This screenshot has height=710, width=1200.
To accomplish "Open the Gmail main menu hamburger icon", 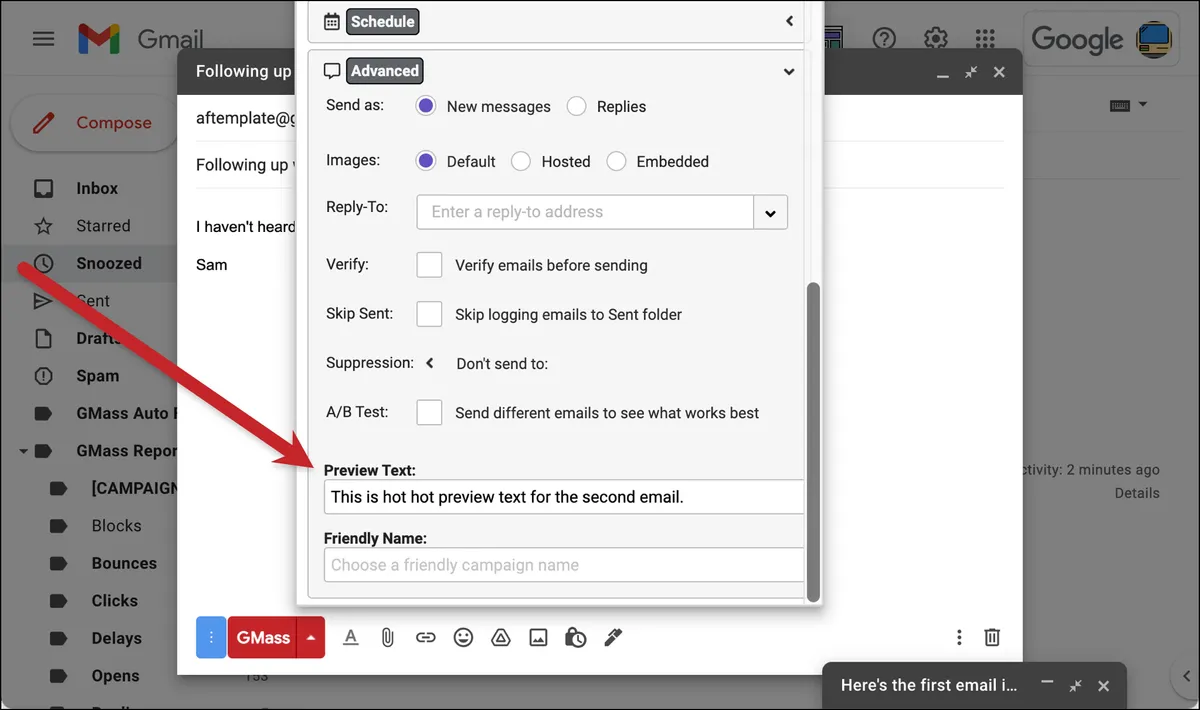I will point(43,39).
